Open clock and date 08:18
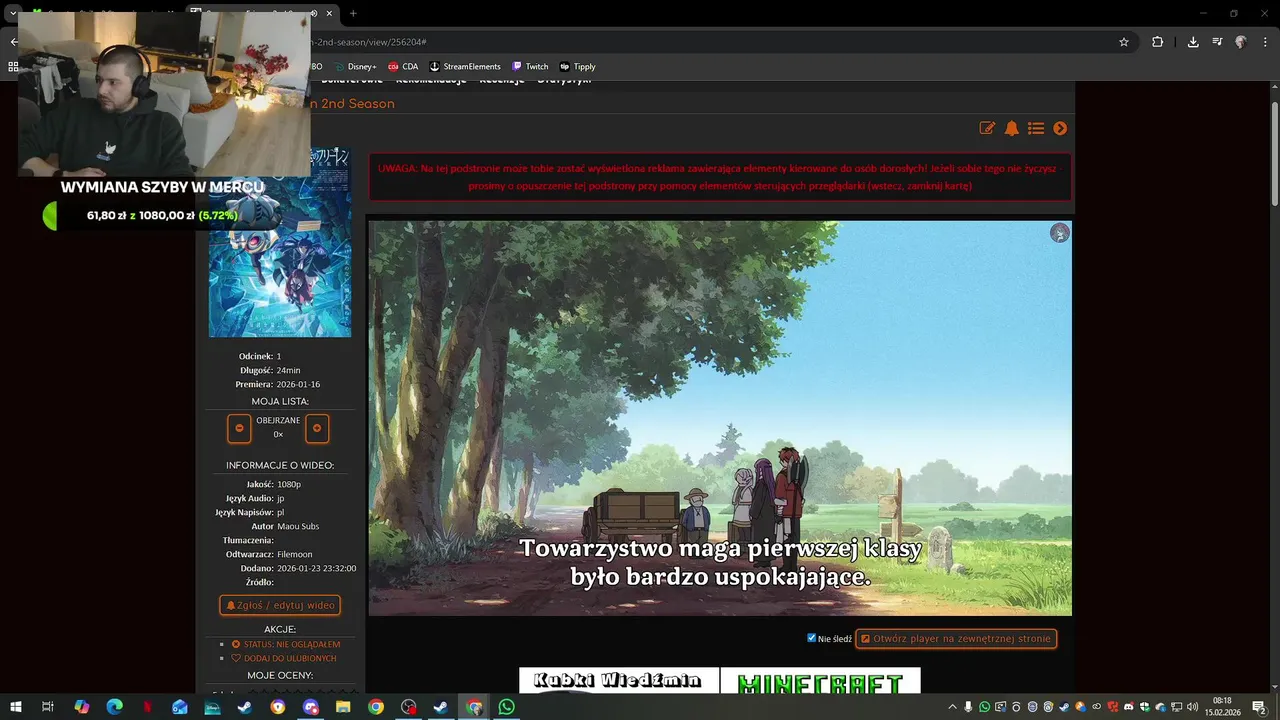This screenshot has height=720, width=1280. [x=1222, y=707]
